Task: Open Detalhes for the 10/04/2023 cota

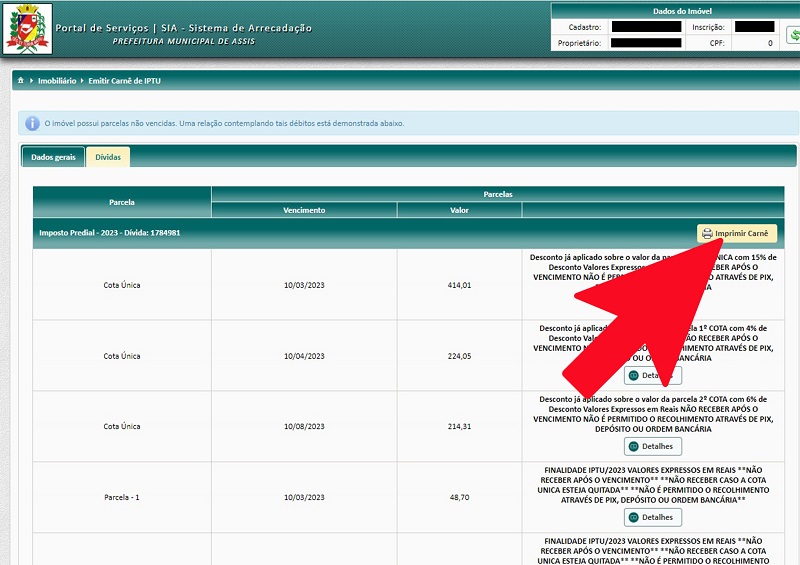Action: (653, 376)
